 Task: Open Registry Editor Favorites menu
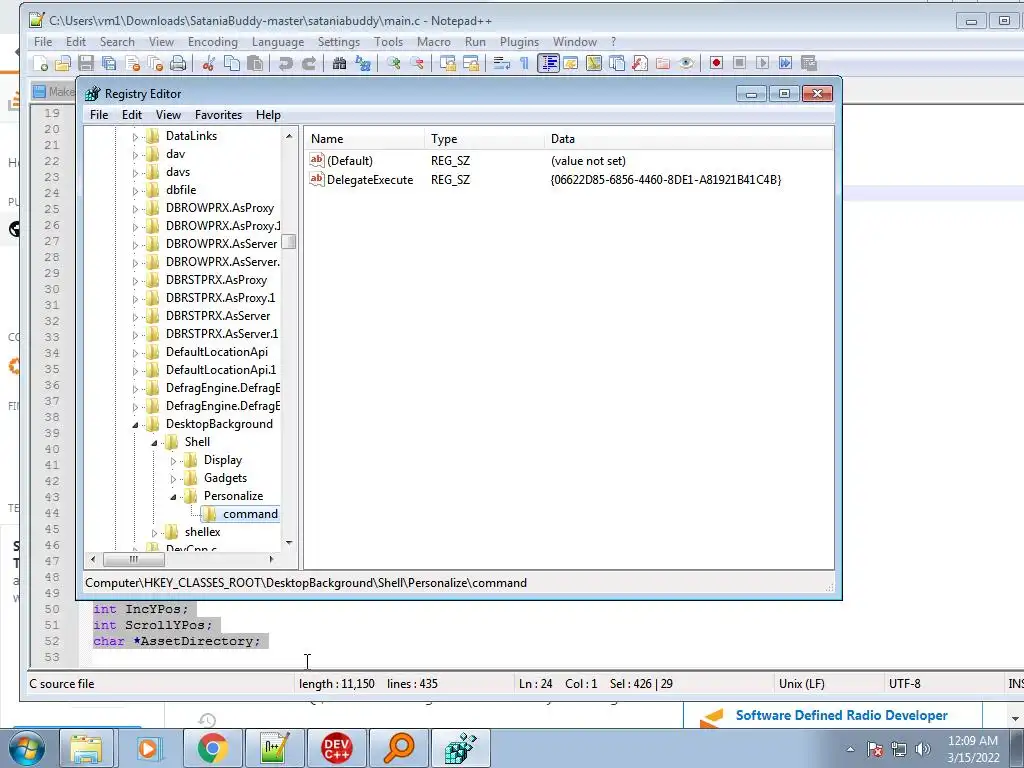[x=218, y=115]
